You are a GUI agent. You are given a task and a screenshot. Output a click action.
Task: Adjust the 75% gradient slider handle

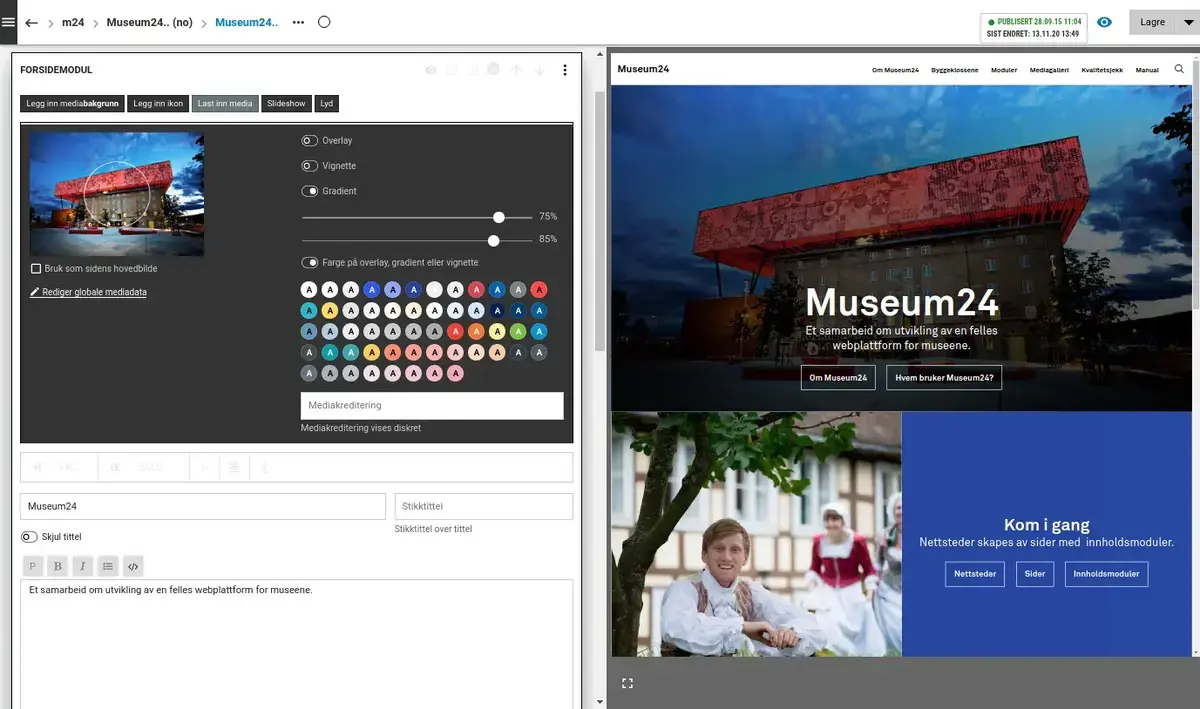click(498, 217)
